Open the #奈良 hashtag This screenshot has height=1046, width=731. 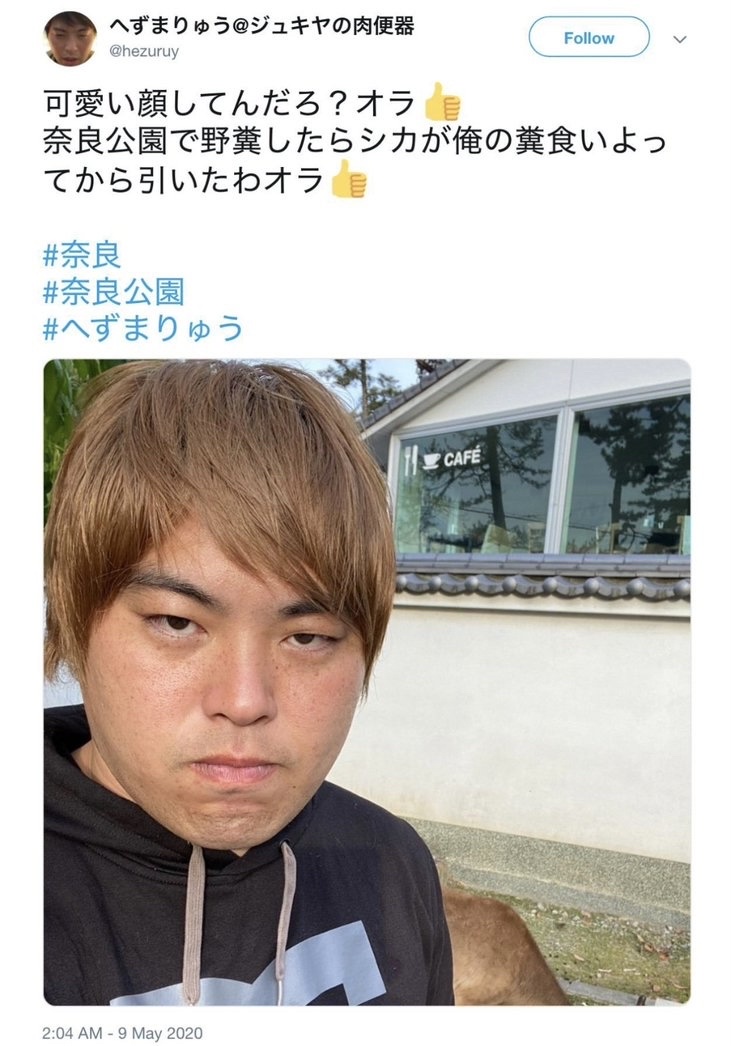click(x=82, y=255)
